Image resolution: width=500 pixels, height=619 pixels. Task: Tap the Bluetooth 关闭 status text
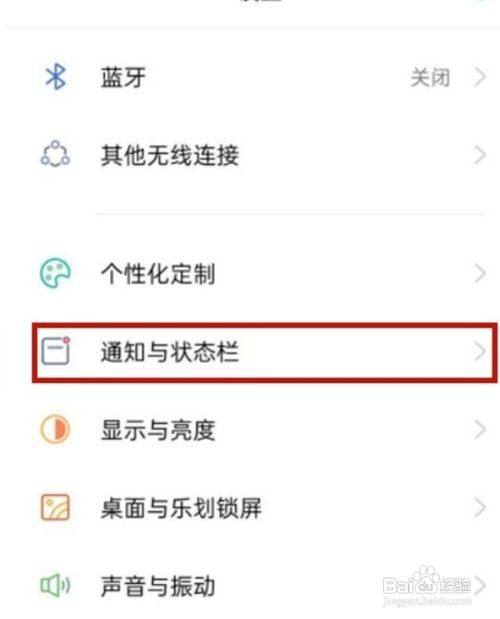click(x=430, y=77)
